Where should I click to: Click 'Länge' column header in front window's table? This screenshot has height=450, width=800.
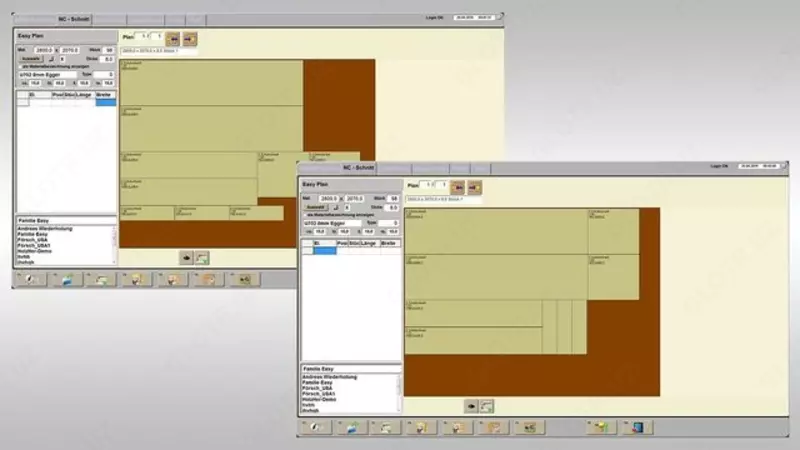tap(368, 243)
